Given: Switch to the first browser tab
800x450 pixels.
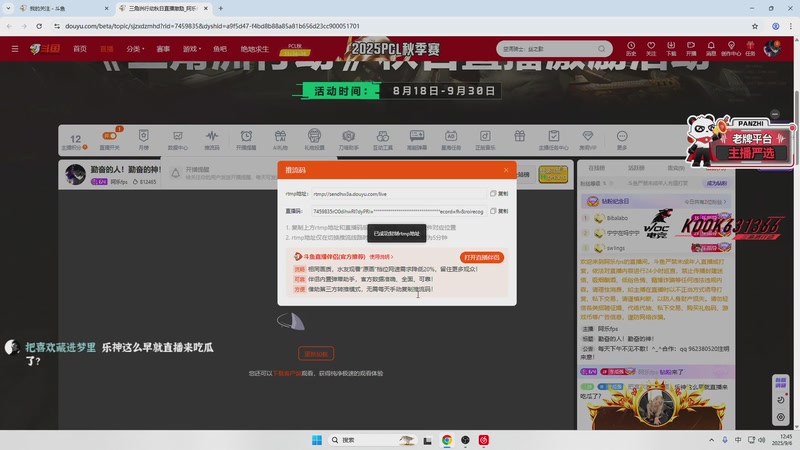Looking at the screenshot, I should 64,9.
